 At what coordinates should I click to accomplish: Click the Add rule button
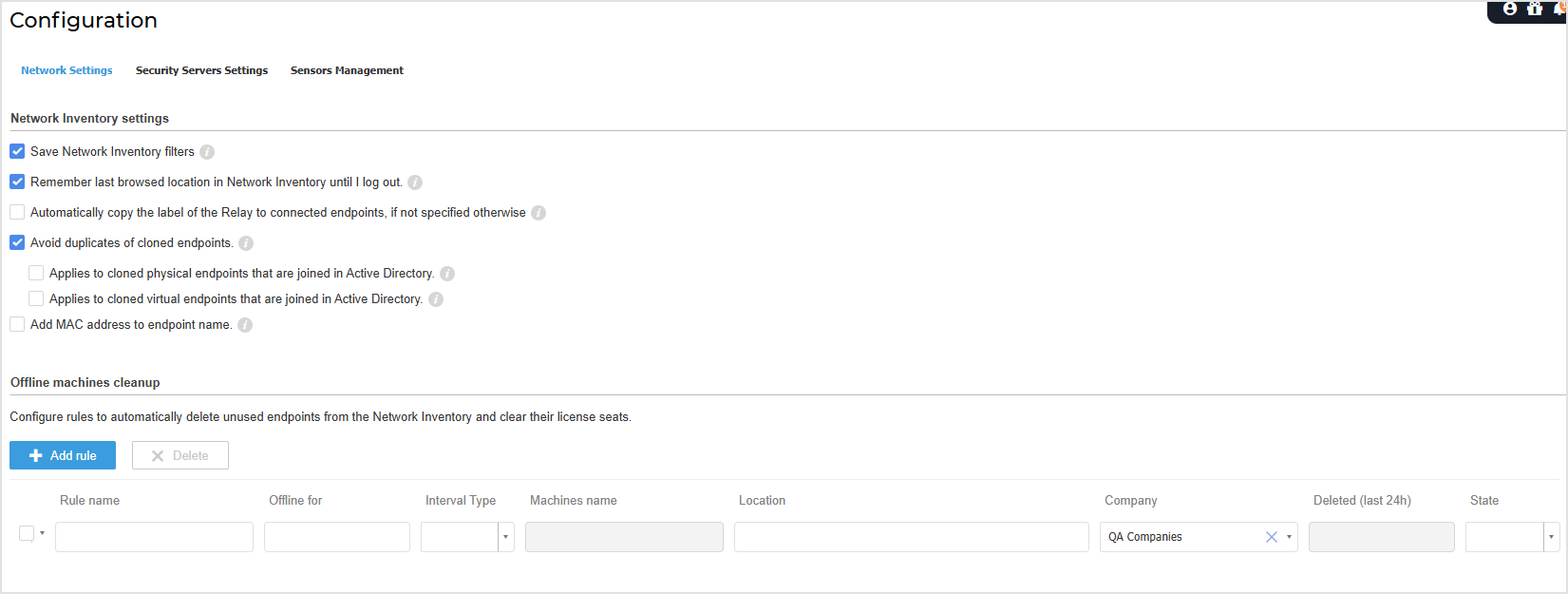[63, 455]
